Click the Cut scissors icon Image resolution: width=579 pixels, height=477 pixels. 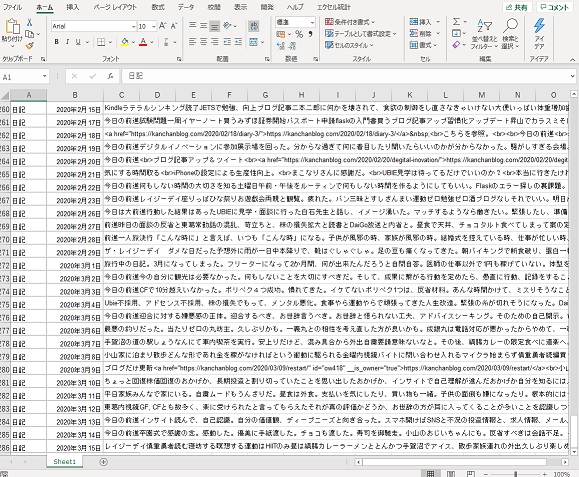[x=29, y=23]
